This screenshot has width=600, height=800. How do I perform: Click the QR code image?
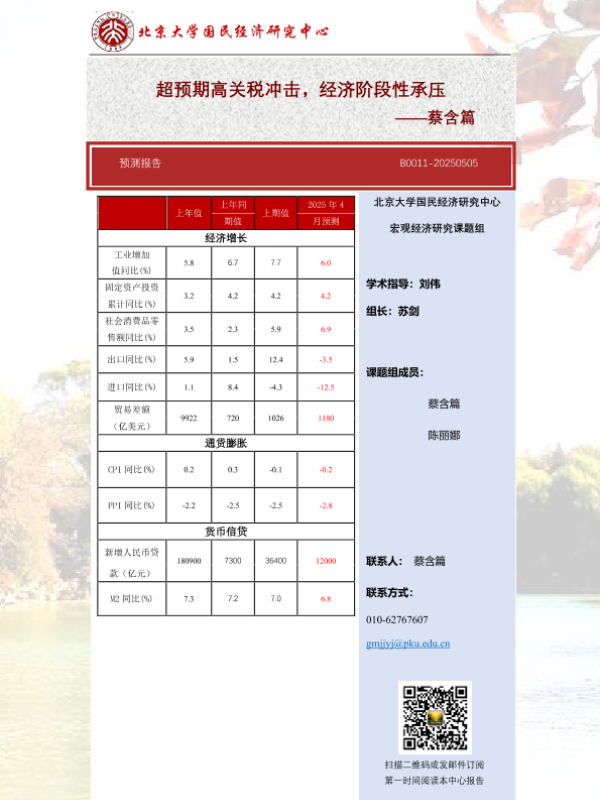tap(434, 717)
